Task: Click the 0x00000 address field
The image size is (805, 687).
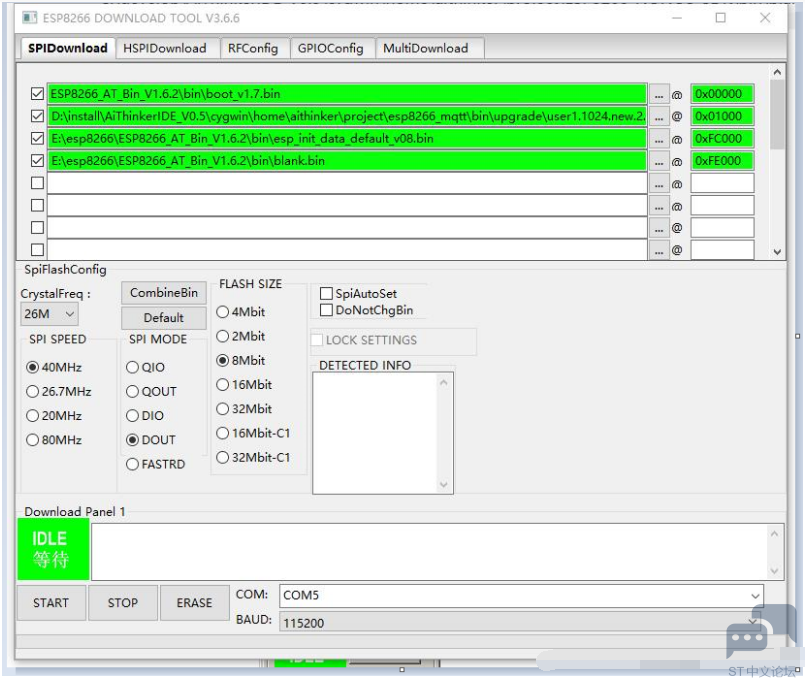Action: pyautogui.click(x=722, y=94)
